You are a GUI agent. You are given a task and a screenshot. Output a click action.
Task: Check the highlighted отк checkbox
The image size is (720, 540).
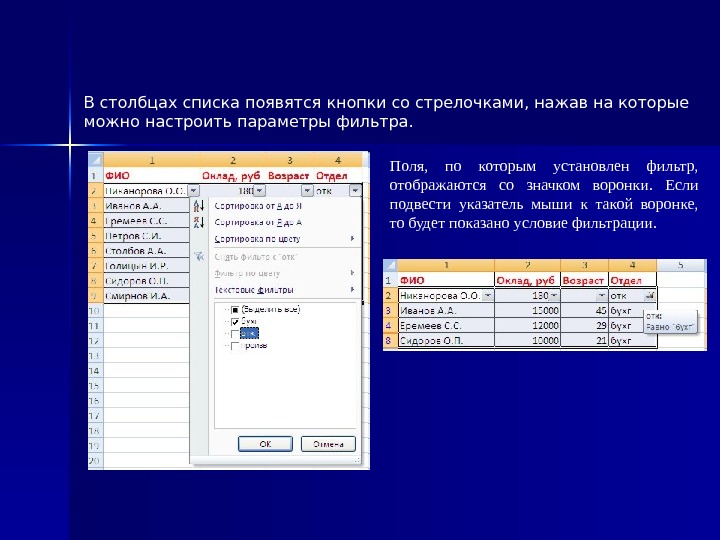click(x=235, y=334)
